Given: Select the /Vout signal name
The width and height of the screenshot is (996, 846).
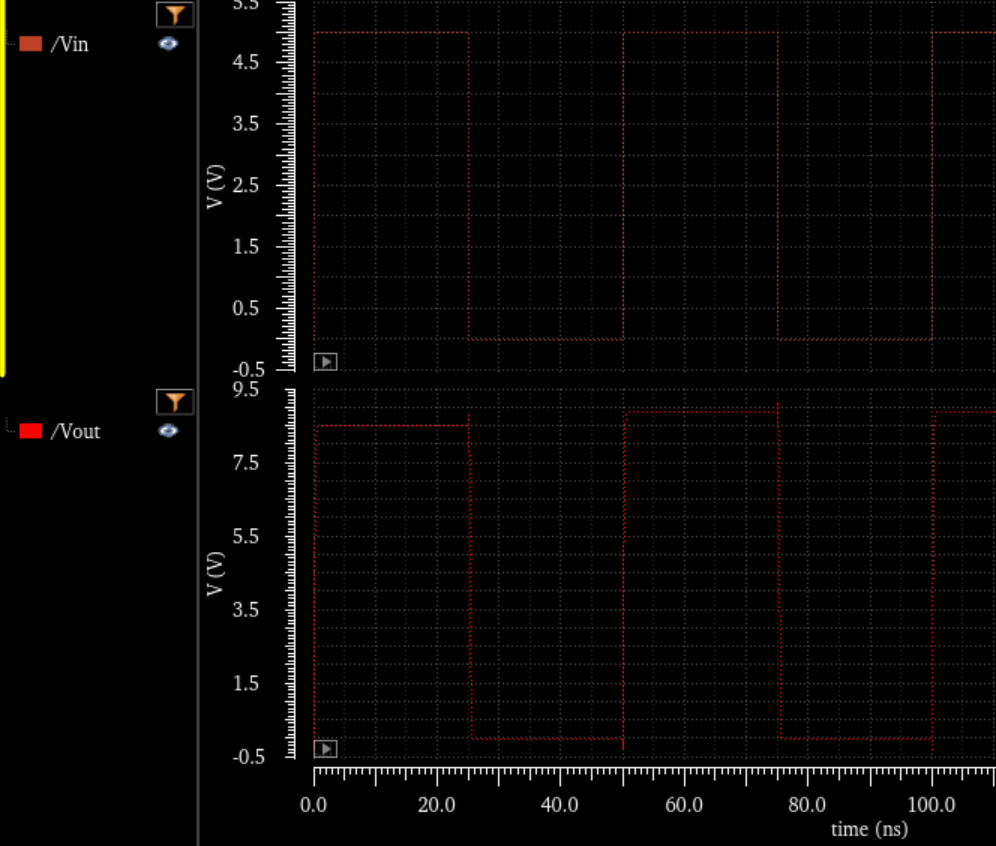Looking at the screenshot, I should pyautogui.click(x=75, y=431).
